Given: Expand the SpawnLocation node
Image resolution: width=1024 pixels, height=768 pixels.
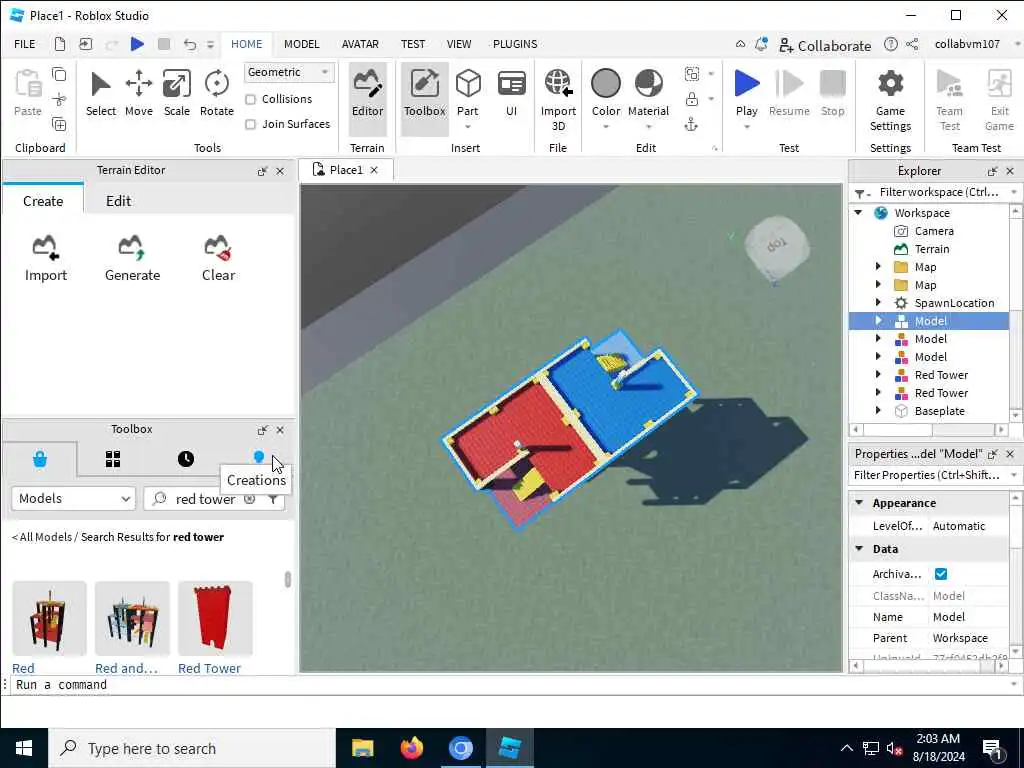Looking at the screenshot, I should 878,302.
